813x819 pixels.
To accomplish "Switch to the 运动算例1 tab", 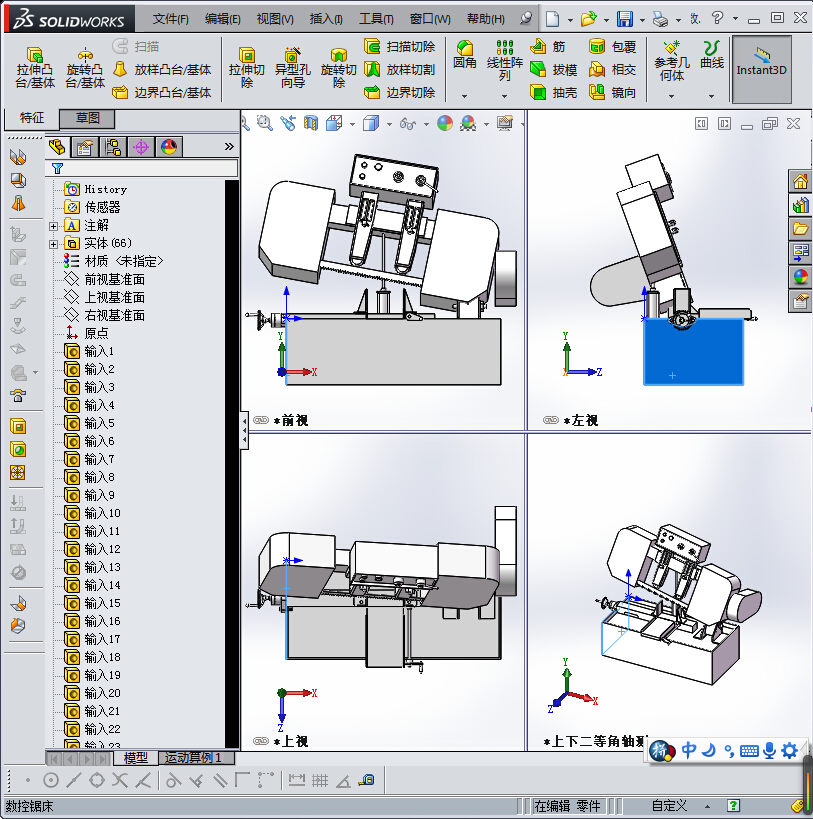I will click(193, 757).
